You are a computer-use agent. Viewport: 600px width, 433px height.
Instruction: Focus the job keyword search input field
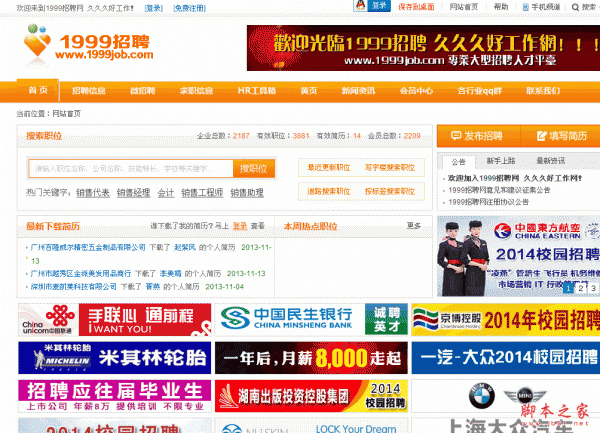pyautogui.click(x=131, y=169)
